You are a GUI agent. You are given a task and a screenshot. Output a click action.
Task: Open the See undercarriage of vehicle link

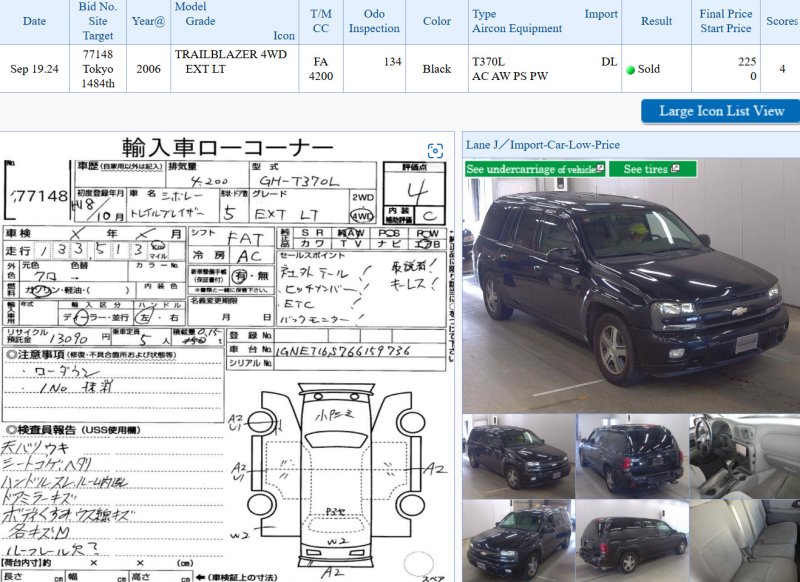click(x=534, y=169)
